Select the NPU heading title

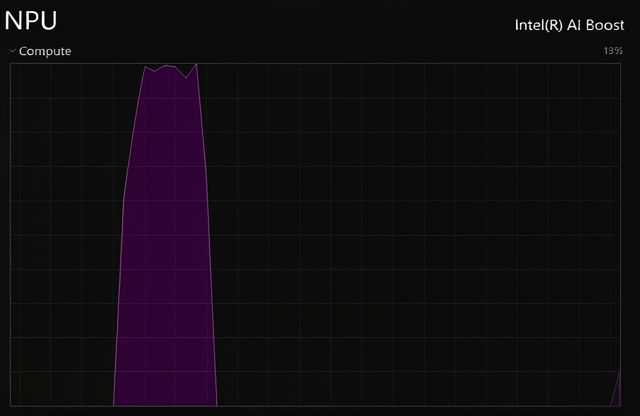point(31,20)
